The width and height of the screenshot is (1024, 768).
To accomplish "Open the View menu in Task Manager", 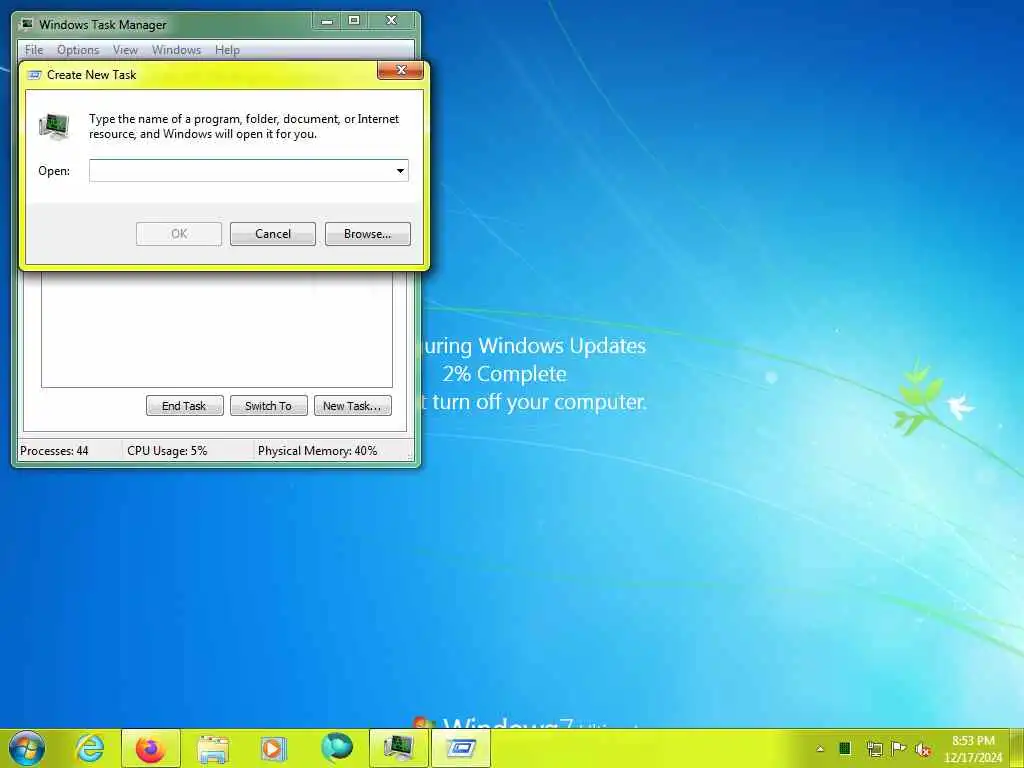I will pyautogui.click(x=125, y=50).
